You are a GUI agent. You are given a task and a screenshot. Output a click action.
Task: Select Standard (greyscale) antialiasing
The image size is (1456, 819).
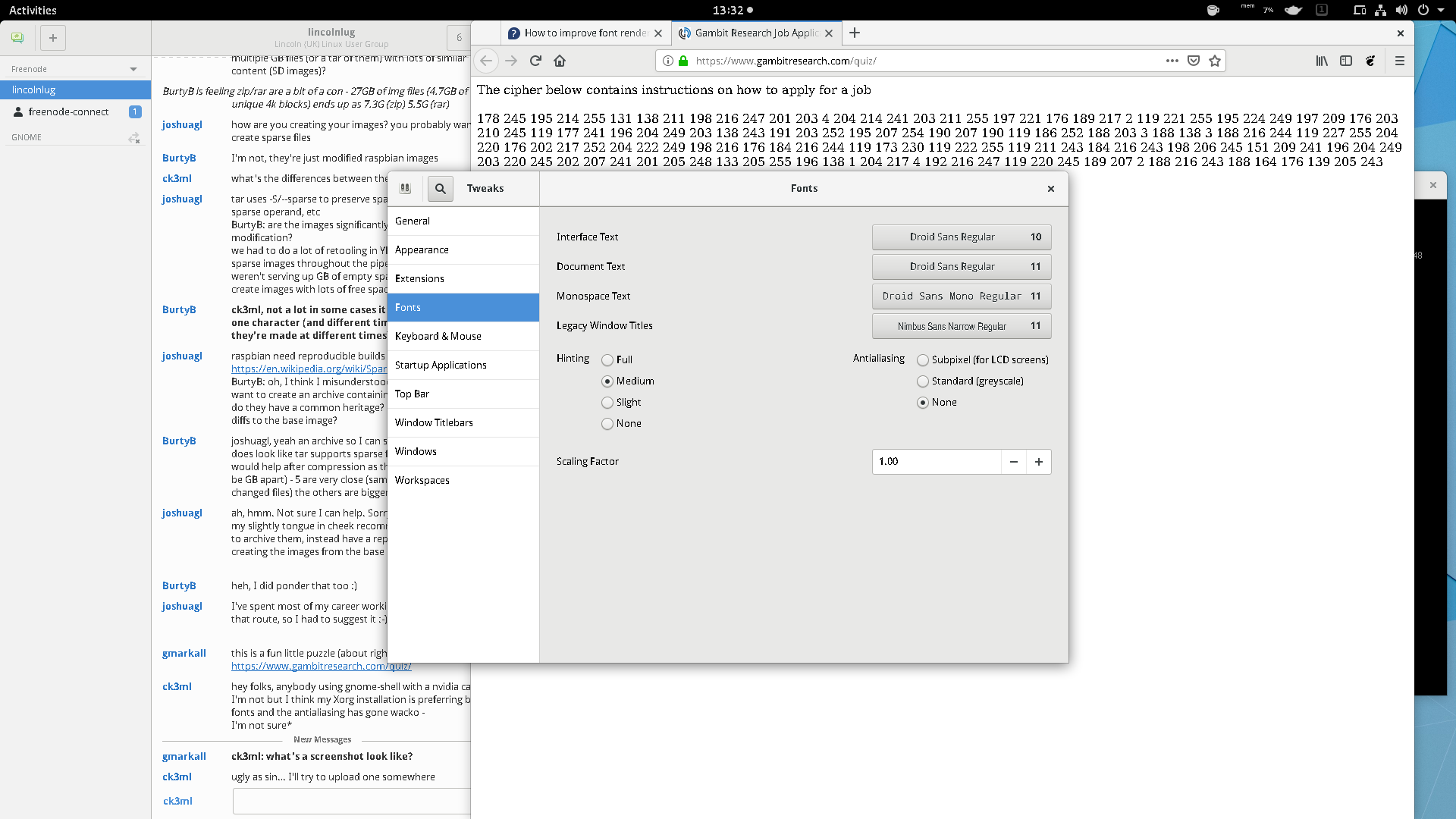click(x=923, y=381)
